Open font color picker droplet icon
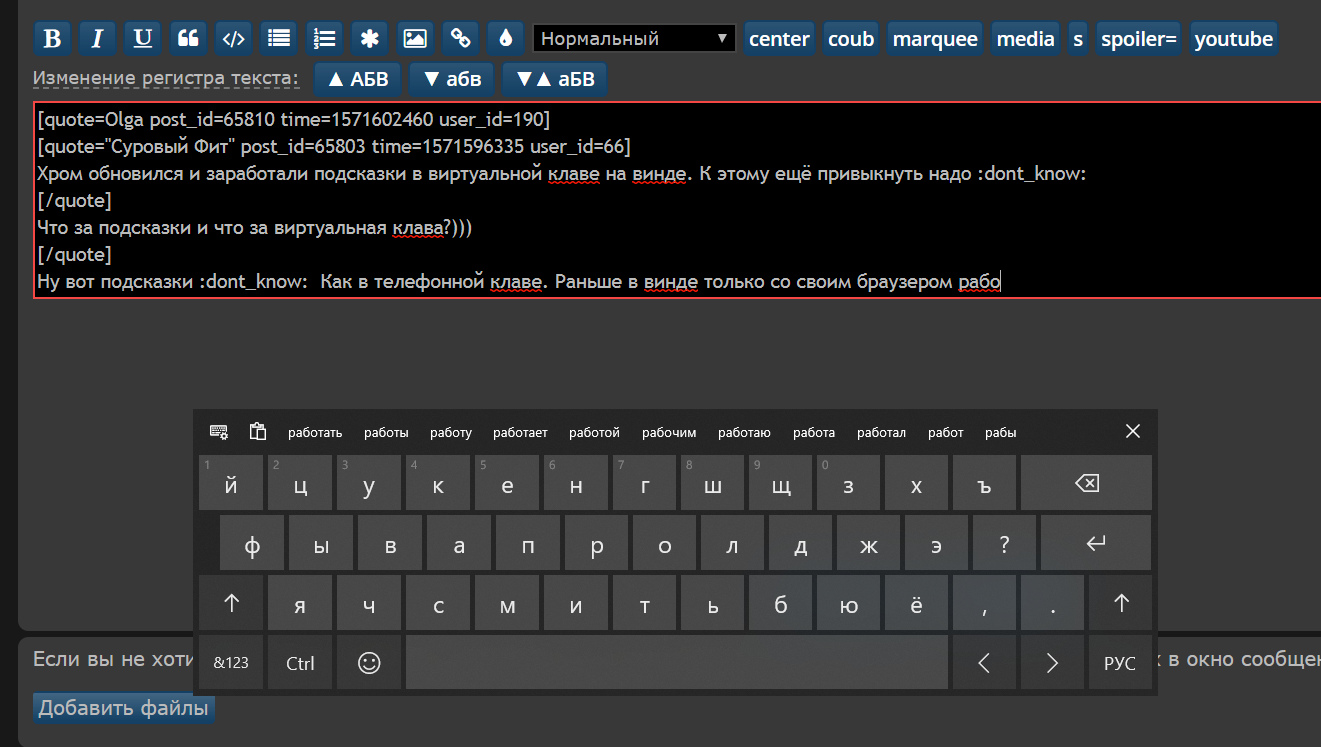The height and width of the screenshot is (747, 1321). (506, 39)
